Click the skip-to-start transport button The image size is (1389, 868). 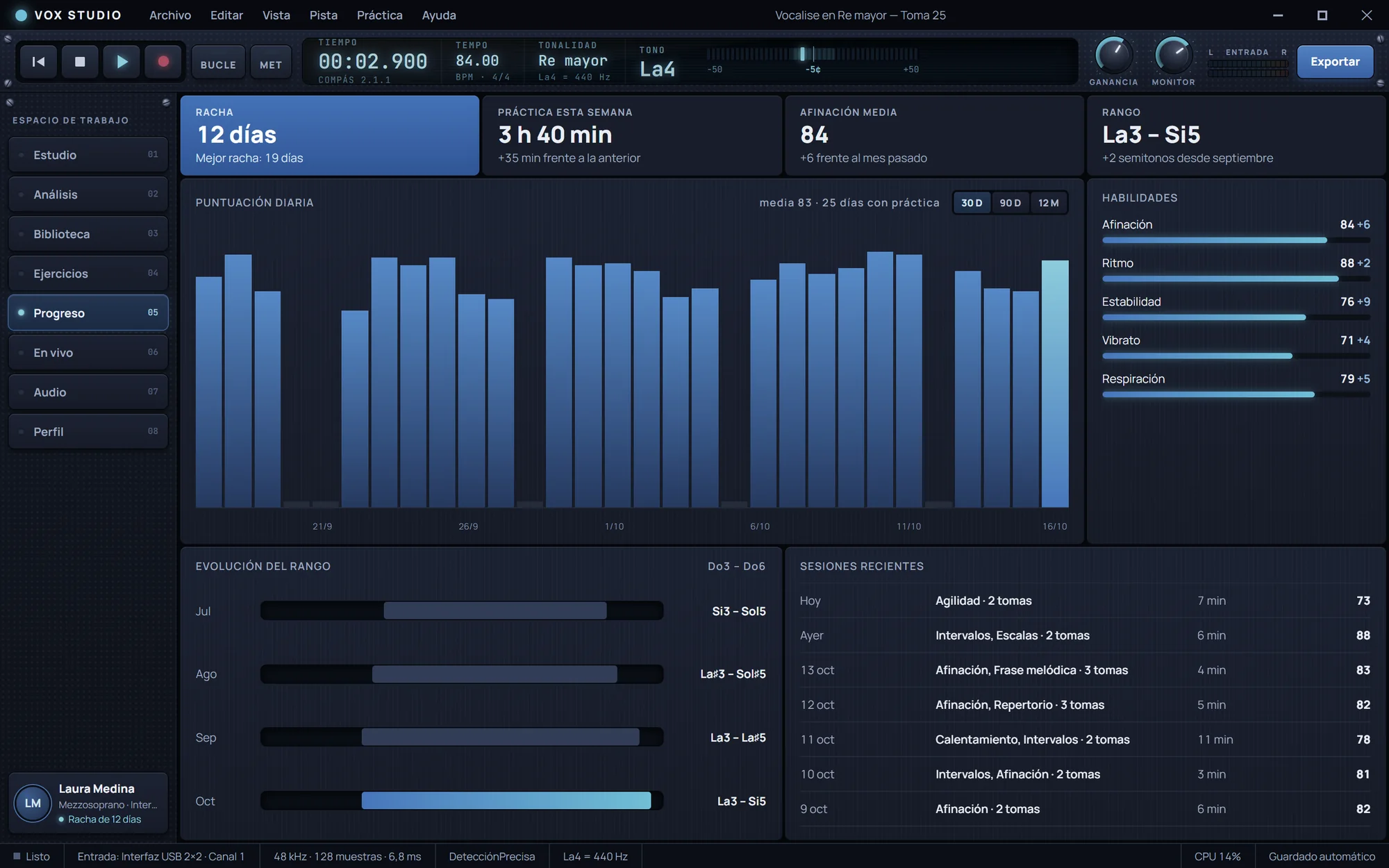tap(39, 62)
